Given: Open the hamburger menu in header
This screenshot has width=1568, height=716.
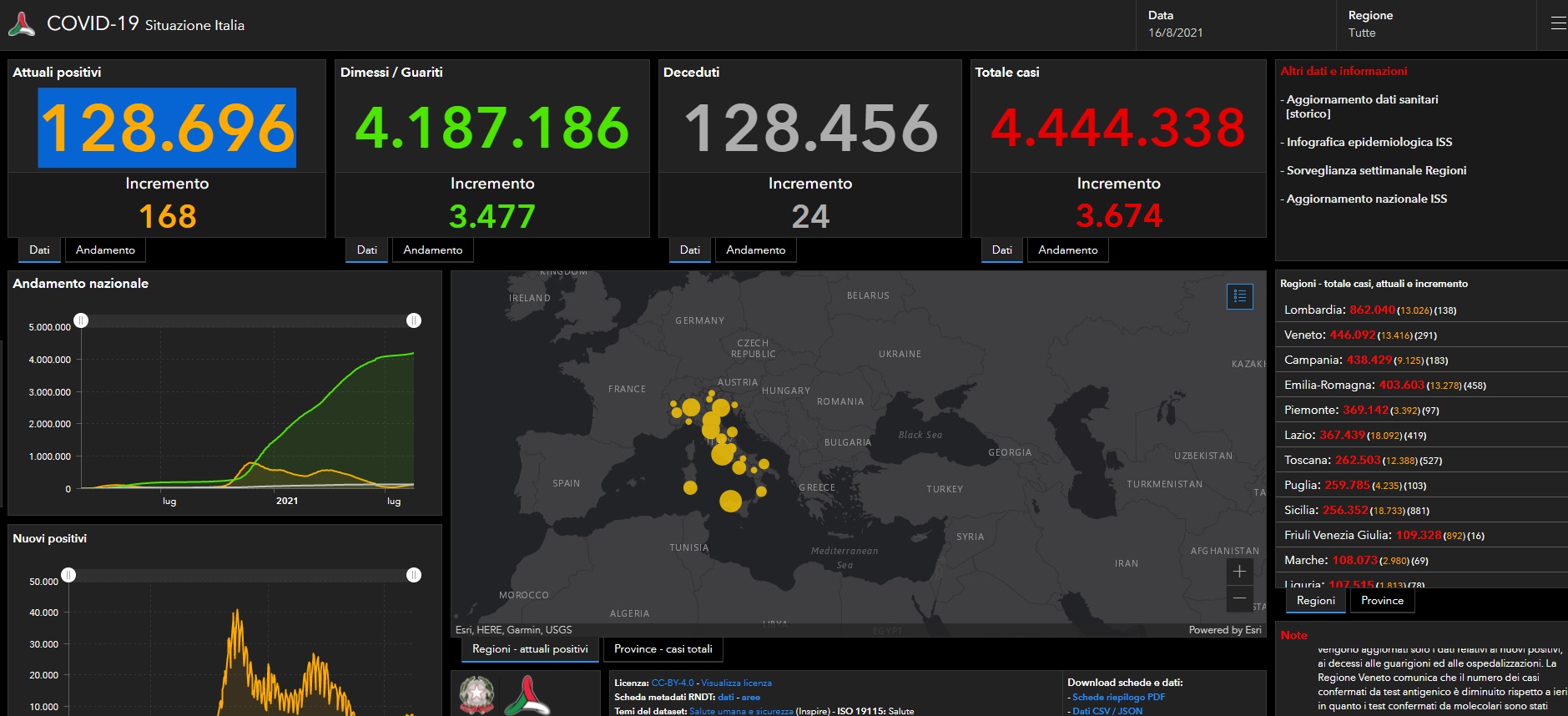Looking at the screenshot, I should point(1557,24).
